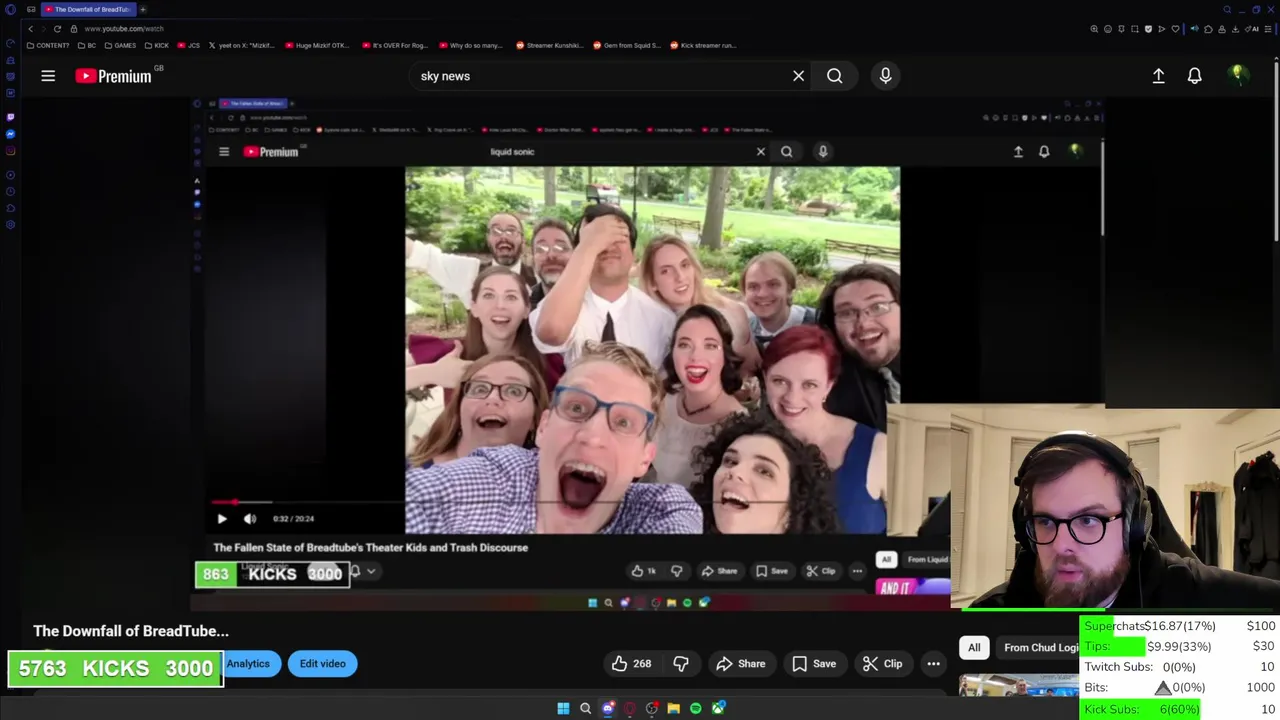Share the embedded inner video
Viewport: 1280px width, 720px height.
coord(719,571)
